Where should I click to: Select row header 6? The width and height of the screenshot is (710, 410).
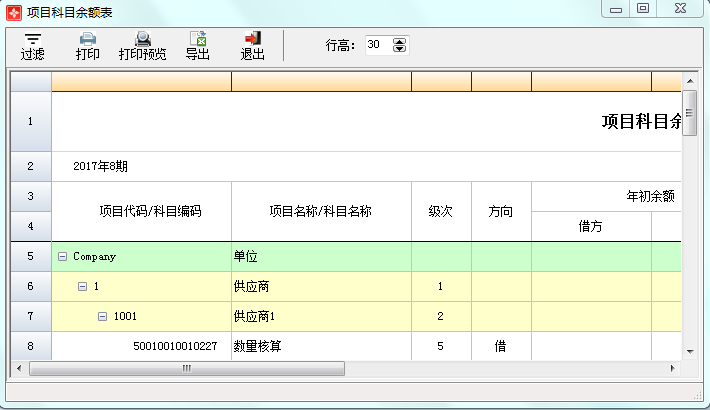pos(30,286)
